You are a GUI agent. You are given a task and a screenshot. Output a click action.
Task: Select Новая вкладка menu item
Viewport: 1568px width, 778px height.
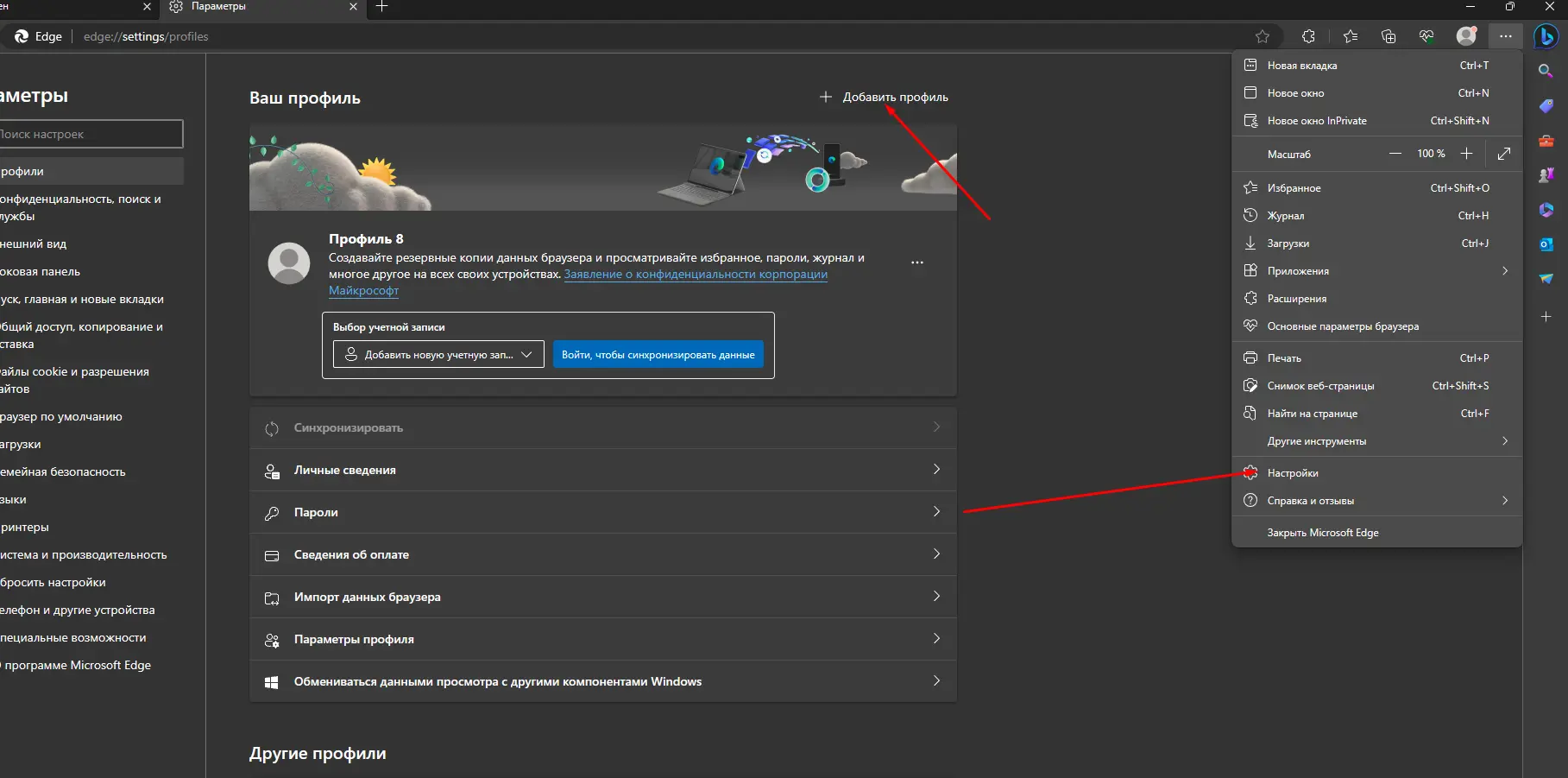pos(1376,66)
